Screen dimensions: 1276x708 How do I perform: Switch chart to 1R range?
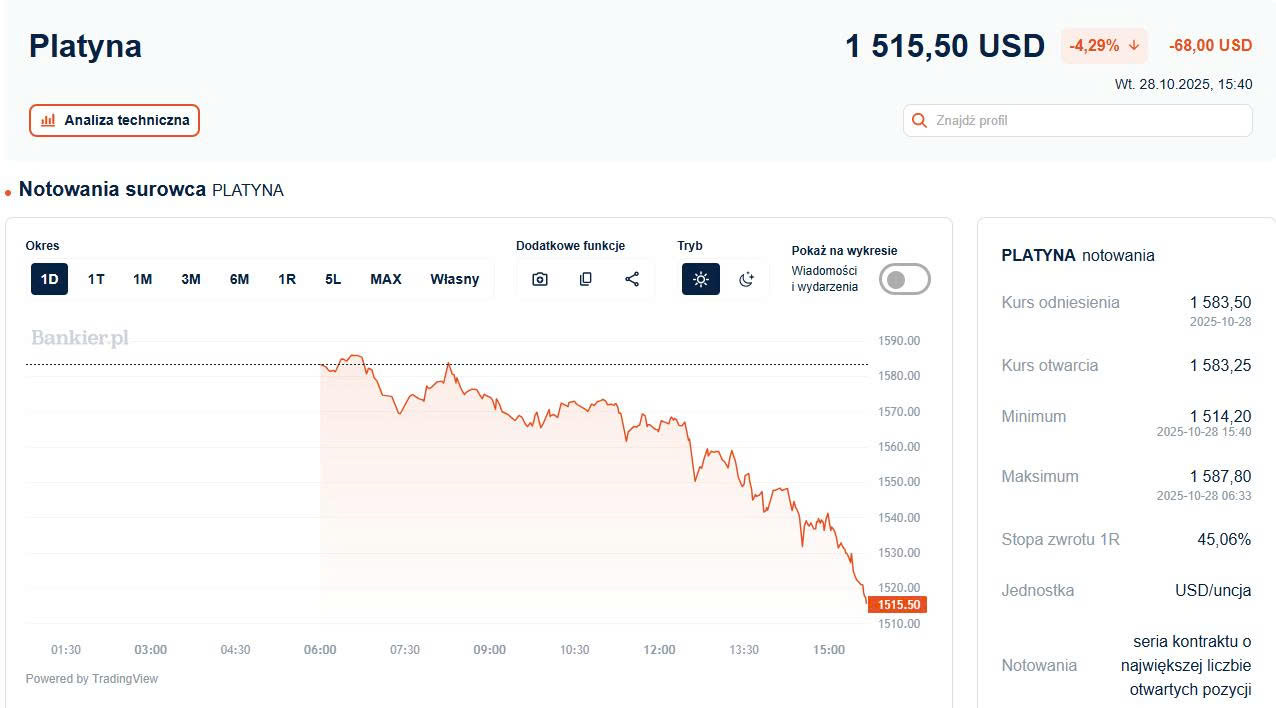coord(287,279)
